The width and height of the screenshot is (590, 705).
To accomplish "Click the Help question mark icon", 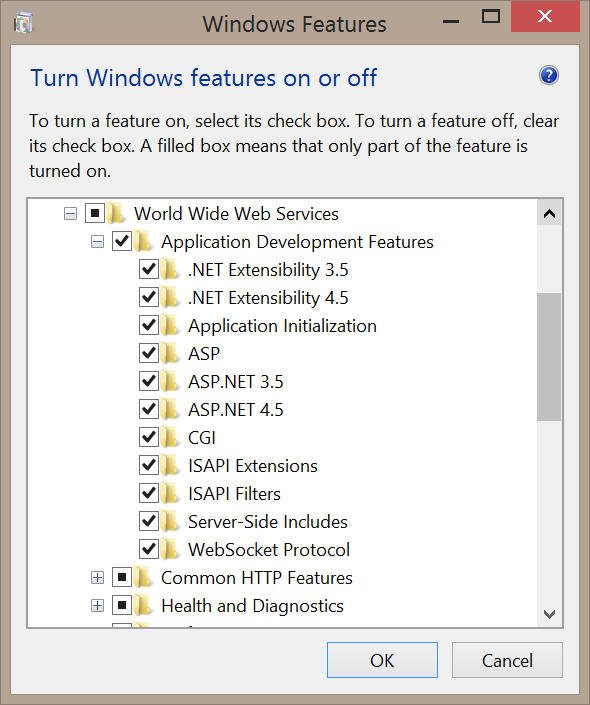I will 549,76.
